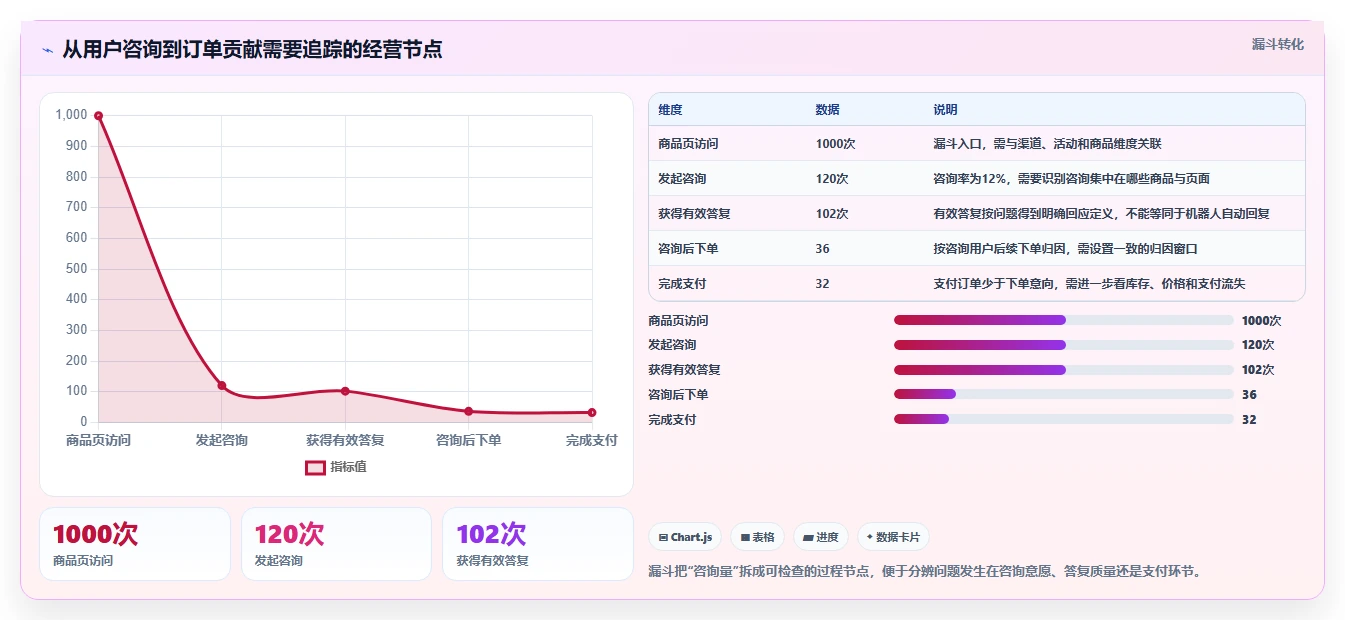Click the 数据卡片 chip
1345x620 pixels.
click(x=893, y=537)
